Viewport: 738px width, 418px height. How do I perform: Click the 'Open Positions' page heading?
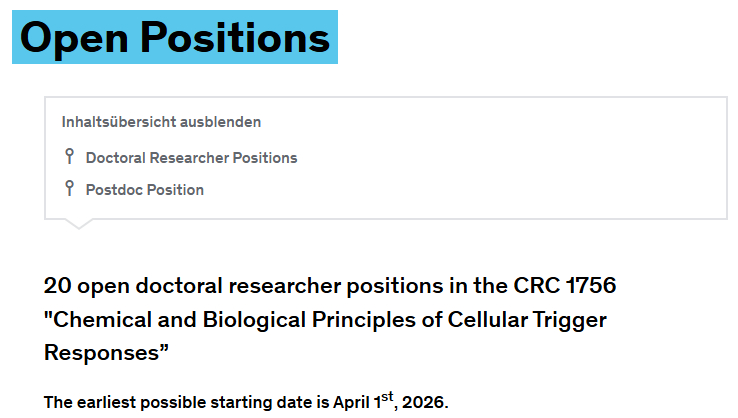(x=175, y=37)
